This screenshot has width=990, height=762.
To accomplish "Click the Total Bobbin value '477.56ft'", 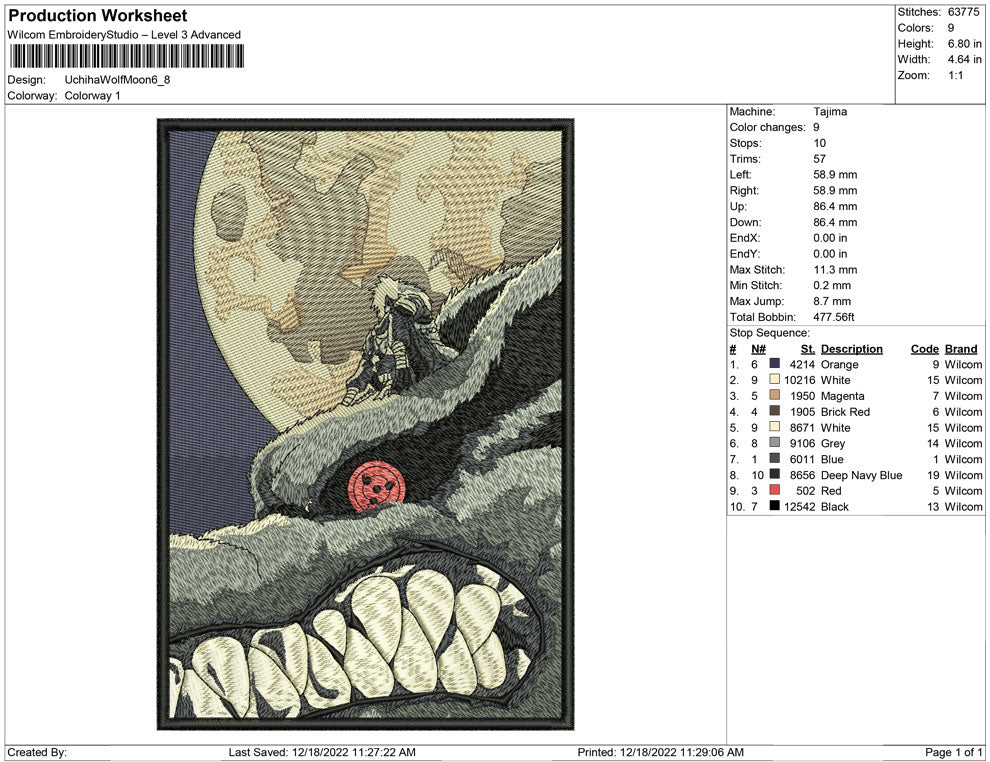I will pyautogui.click(x=834, y=317).
